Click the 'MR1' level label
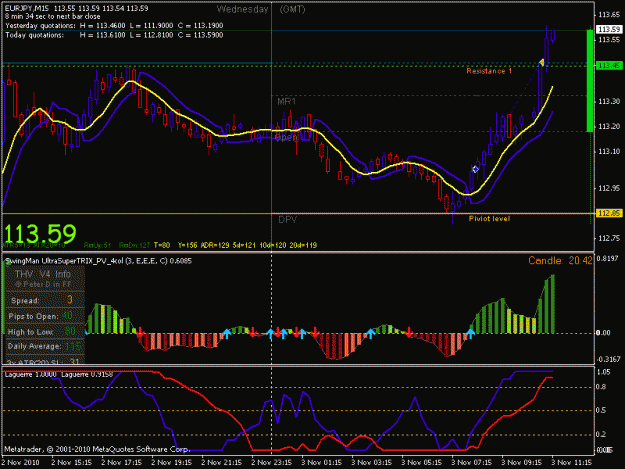Image resolution: width=625 pixels, height=469 pixels. click(x=287, y=102)
